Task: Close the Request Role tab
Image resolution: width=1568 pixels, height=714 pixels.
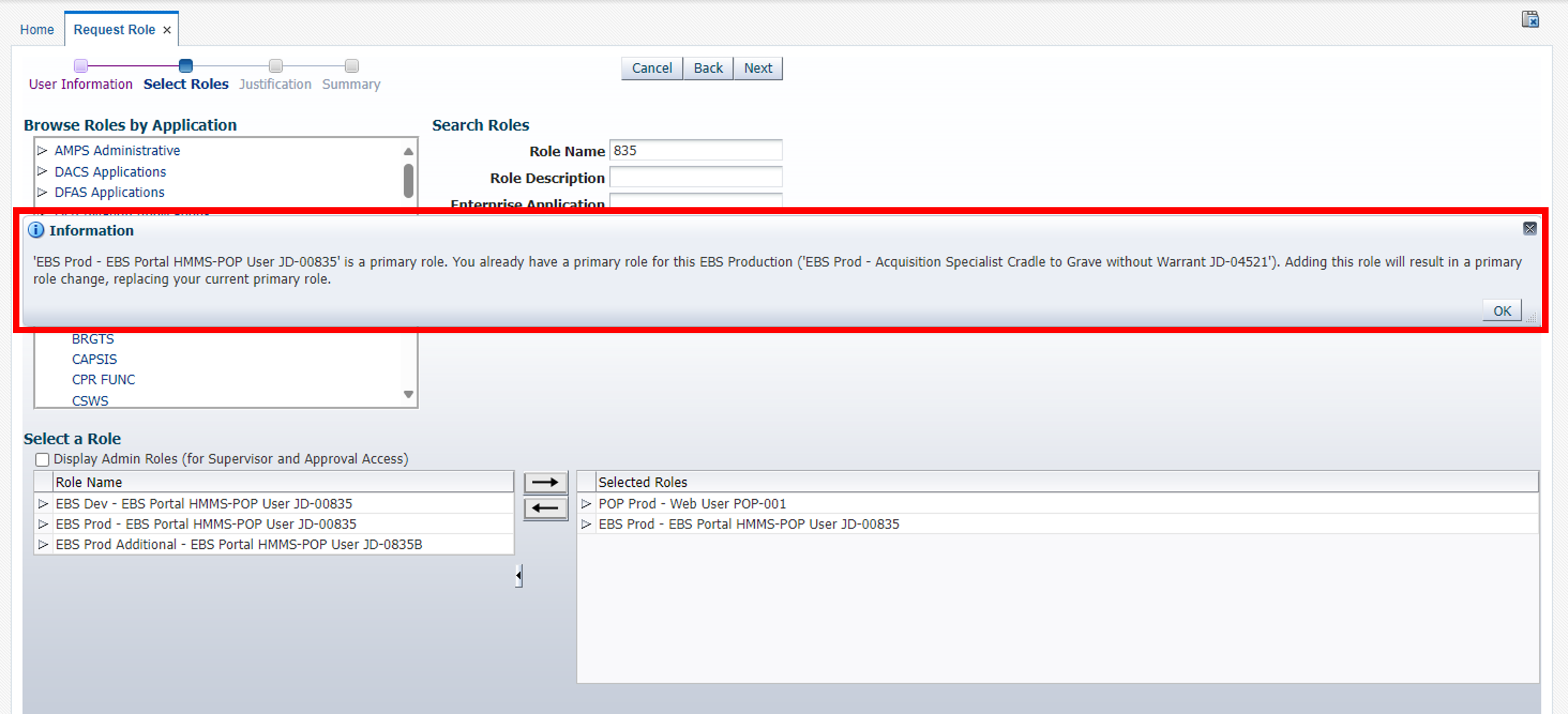Action: 167,29
